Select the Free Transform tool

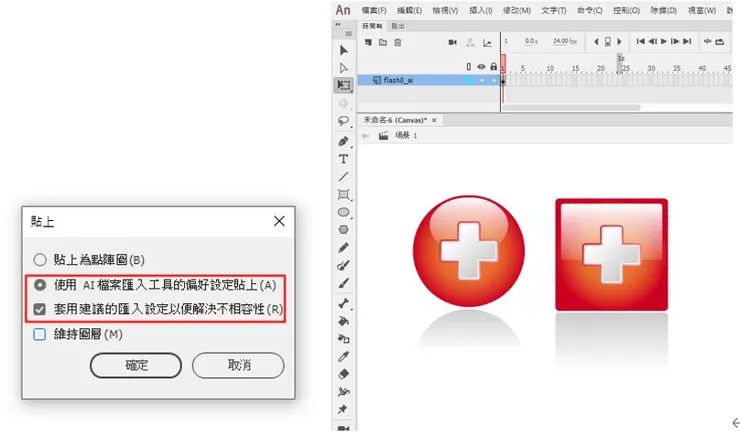pos(344,85)
